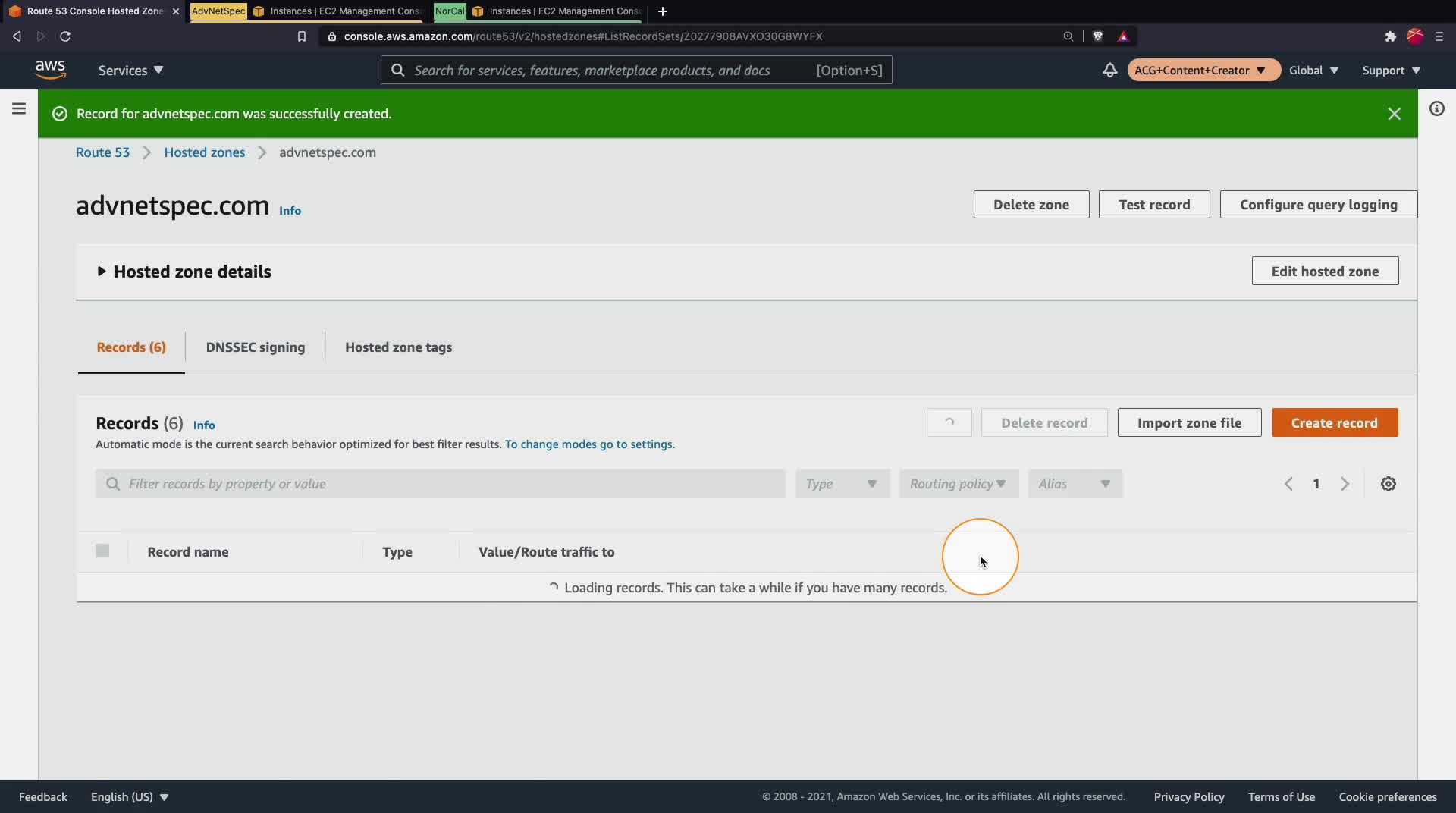
Task: Click Info link beside Records heading
Action: [x=204, y=425]
